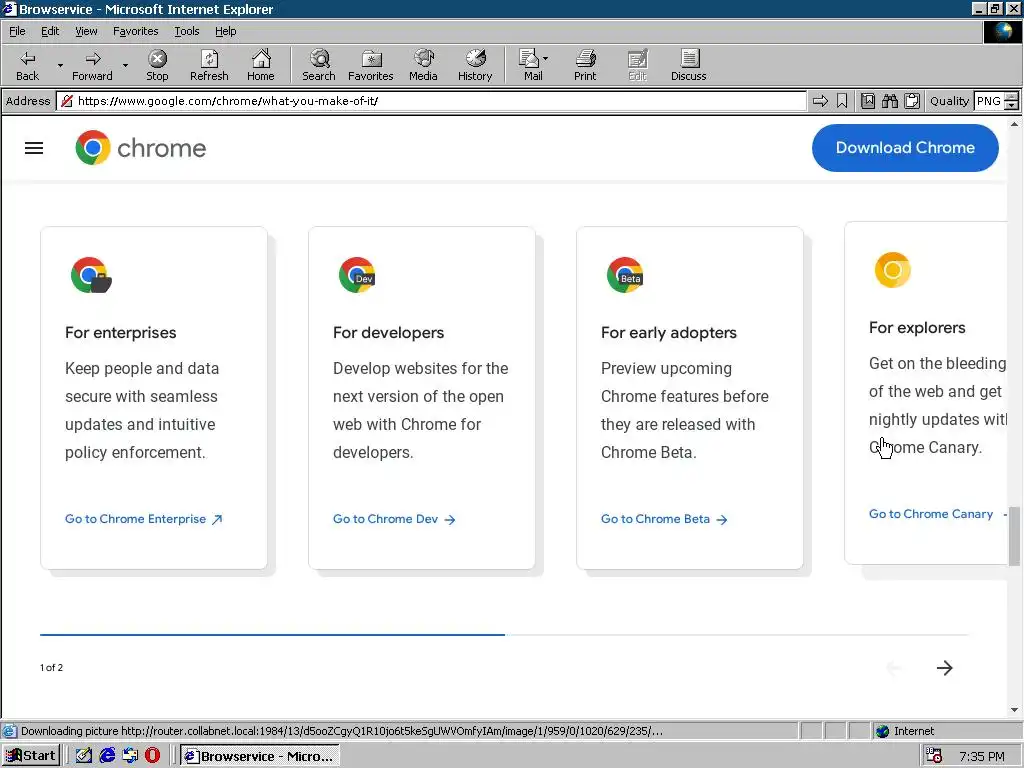Follow the Go to Chrome Beta link
Screen dimensions: 1024x768
click(x=664, y=519)
